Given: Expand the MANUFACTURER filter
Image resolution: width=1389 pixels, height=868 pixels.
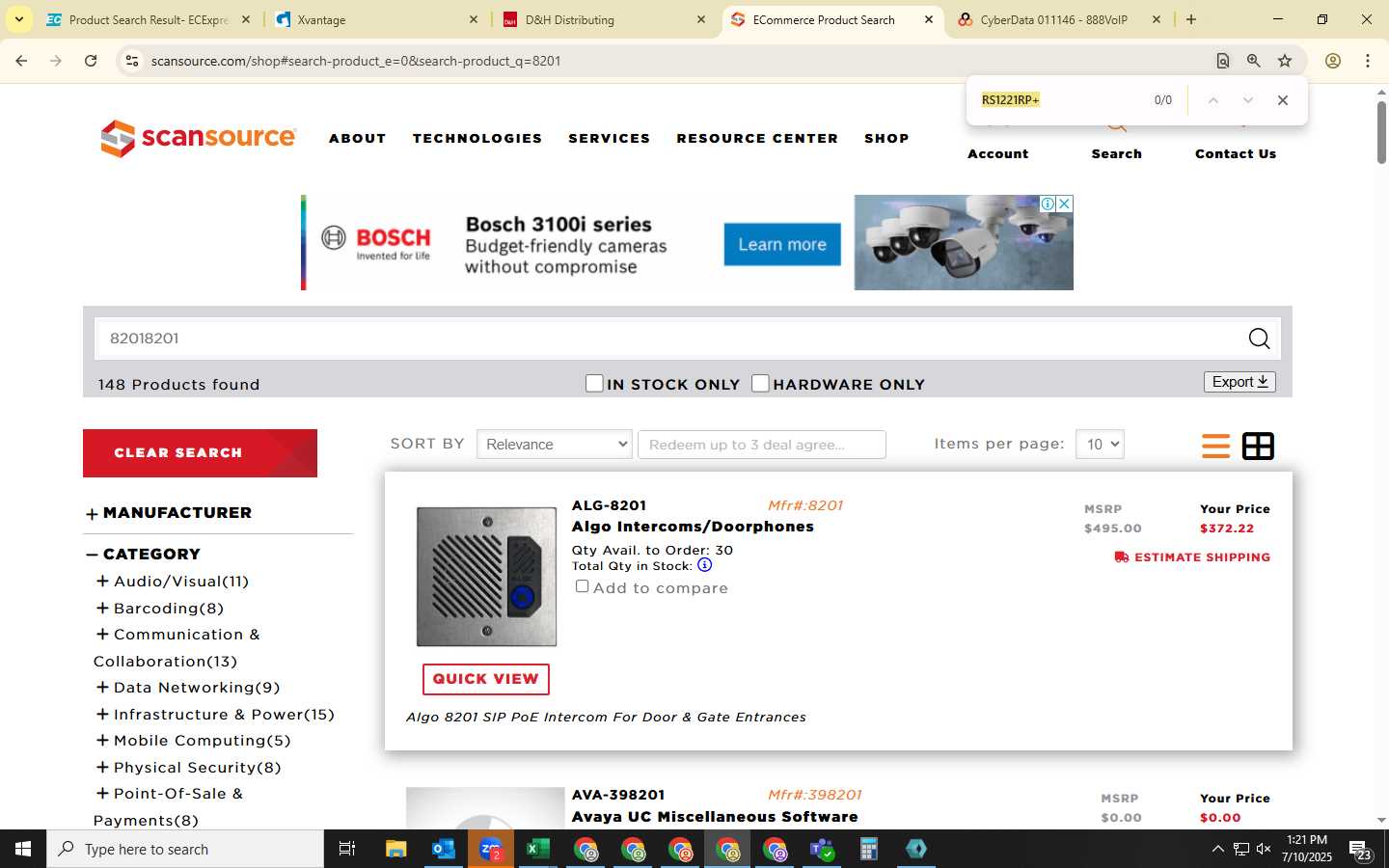Looking at the screenshot, I should (92, 514).
